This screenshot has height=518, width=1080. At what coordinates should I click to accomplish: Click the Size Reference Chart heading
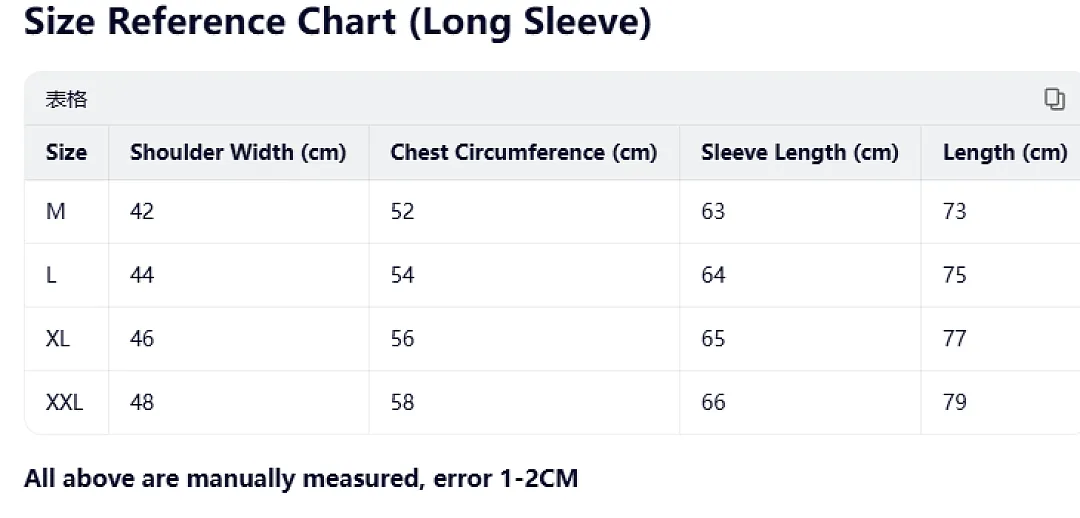(338, 22)
